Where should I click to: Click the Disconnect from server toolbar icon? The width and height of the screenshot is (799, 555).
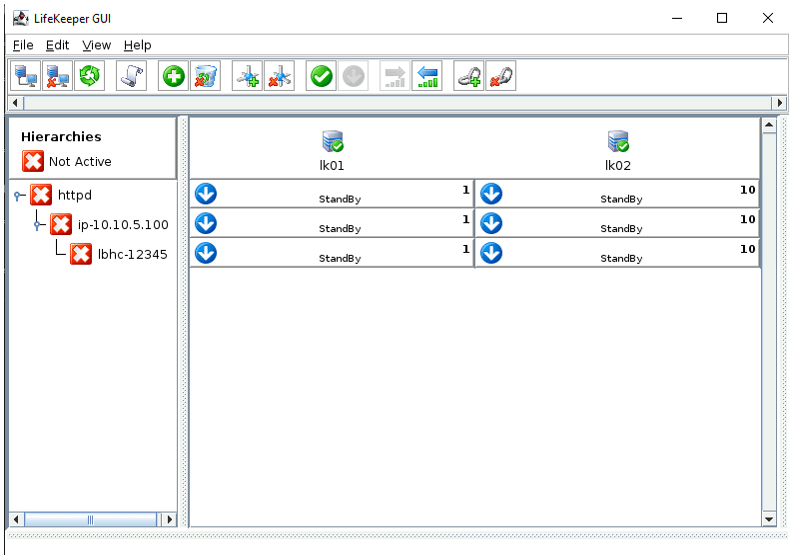57,76
